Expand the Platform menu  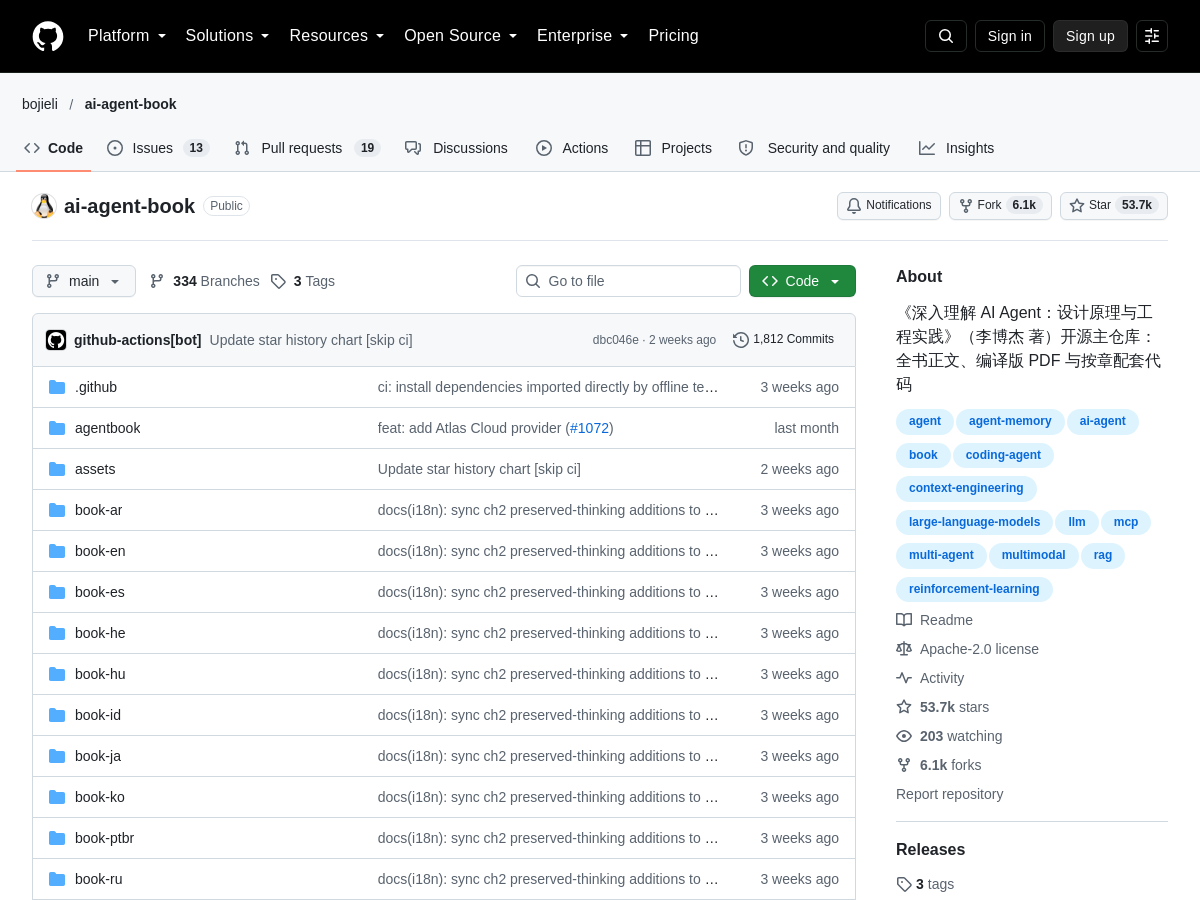[127, 36]
